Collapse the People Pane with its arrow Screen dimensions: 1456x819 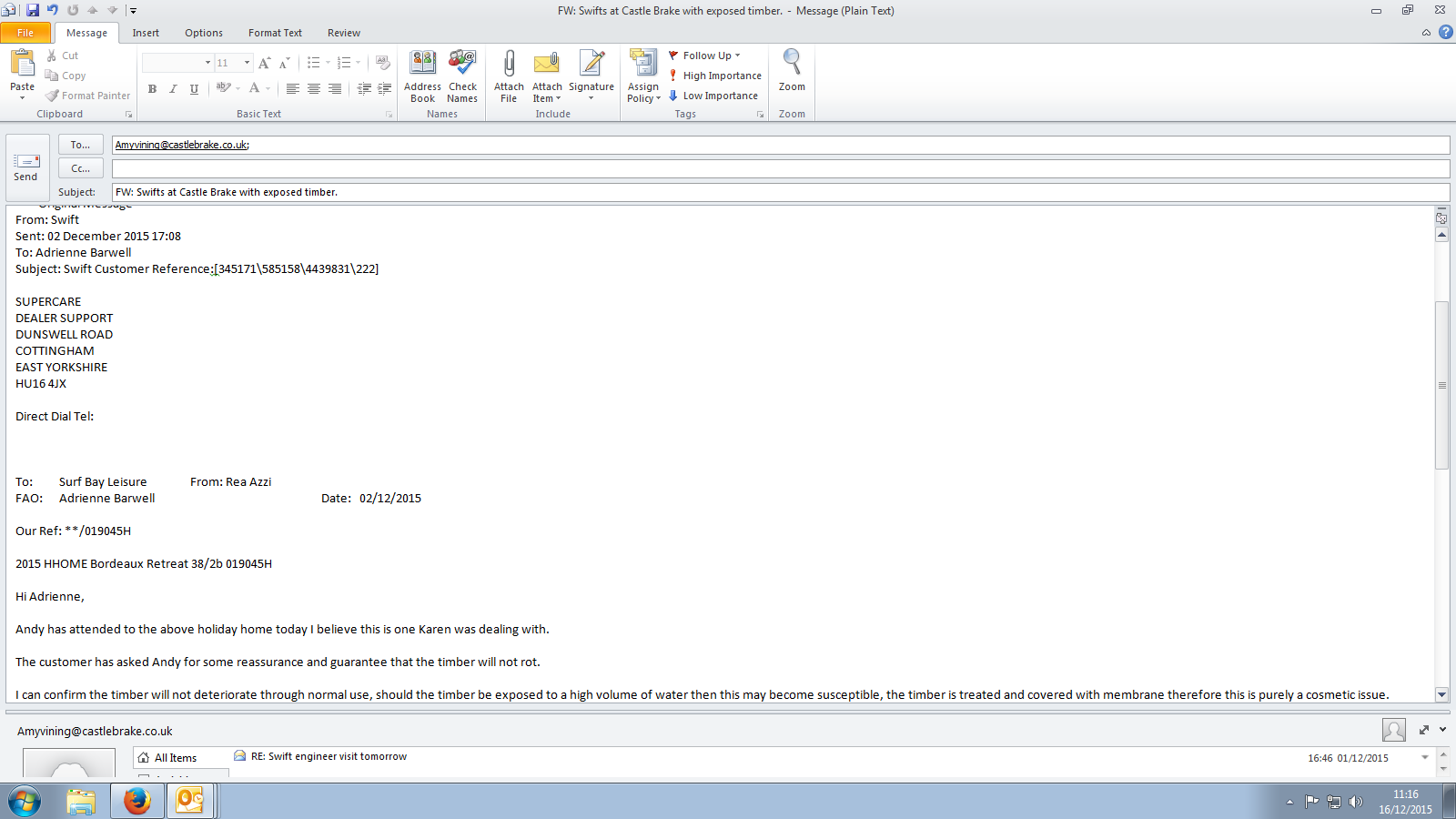pos(1442,730)
